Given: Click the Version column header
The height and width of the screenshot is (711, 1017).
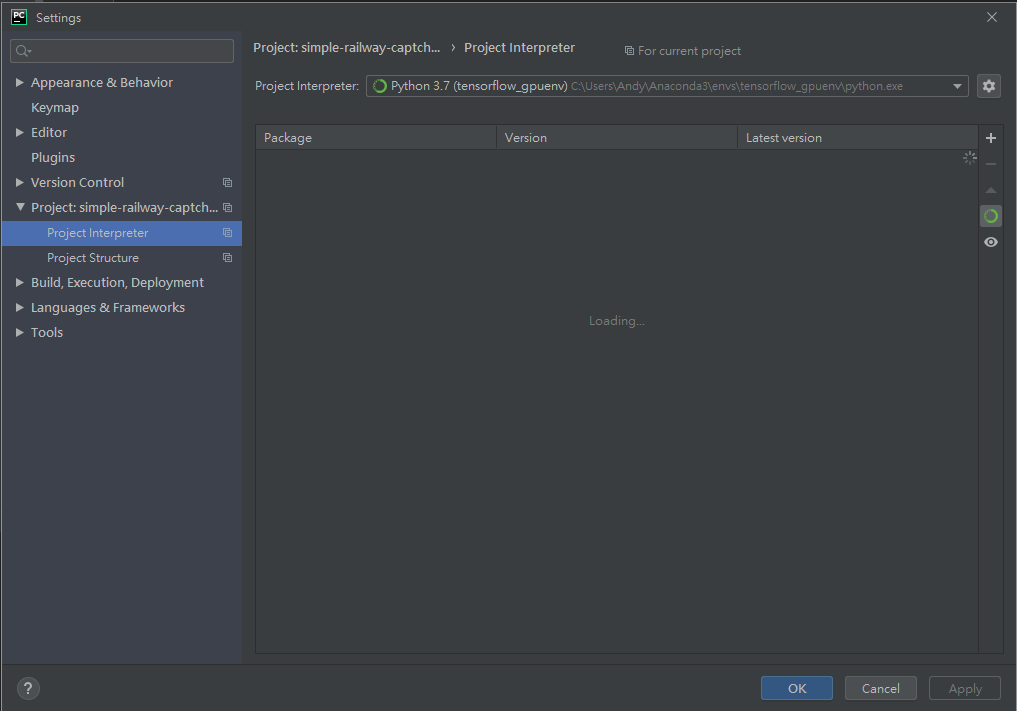Looking at the screenshot, I should 617,138.
